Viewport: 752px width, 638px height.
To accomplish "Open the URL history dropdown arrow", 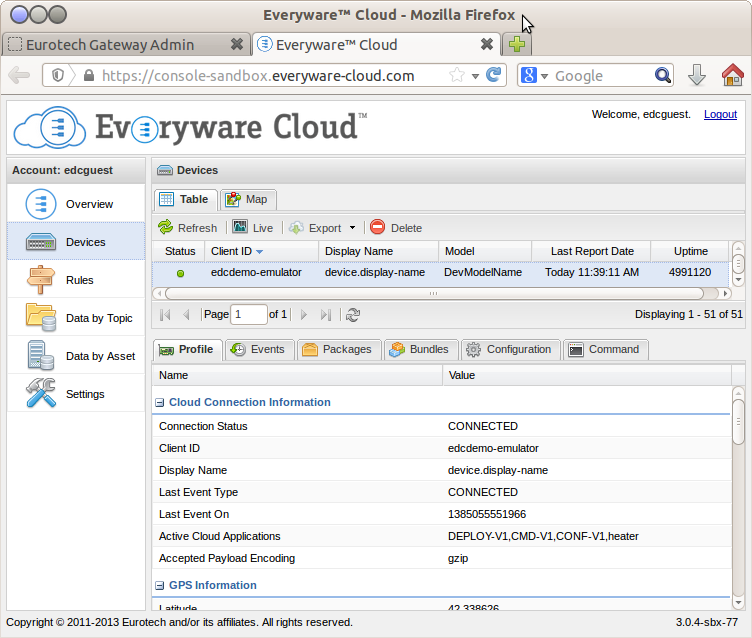I will click(x=475, y=76).
